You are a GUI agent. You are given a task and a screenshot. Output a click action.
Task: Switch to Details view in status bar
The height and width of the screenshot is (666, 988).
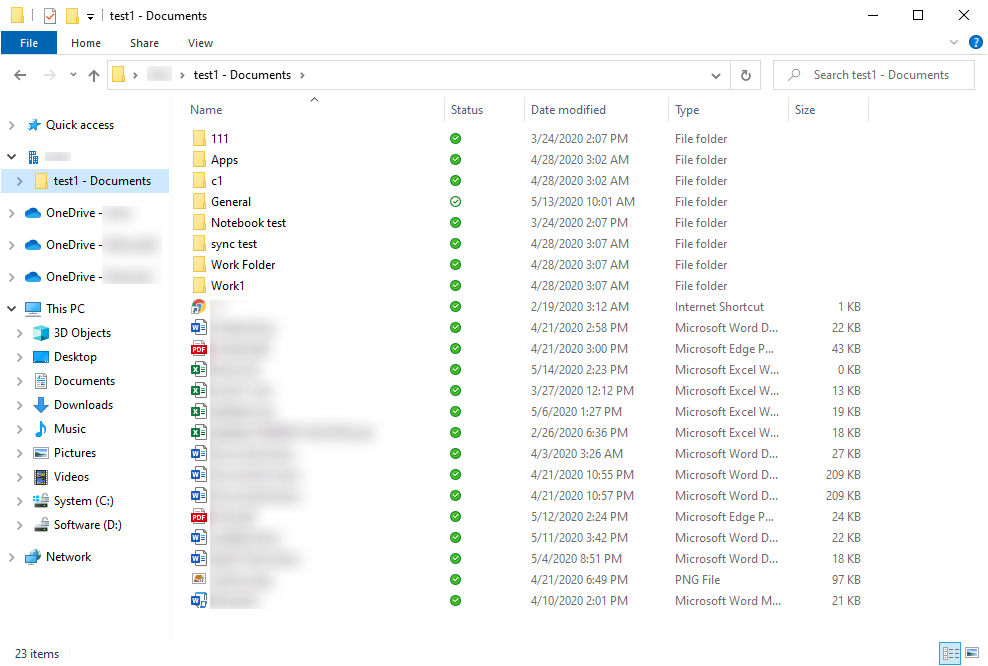click(950, 653)
